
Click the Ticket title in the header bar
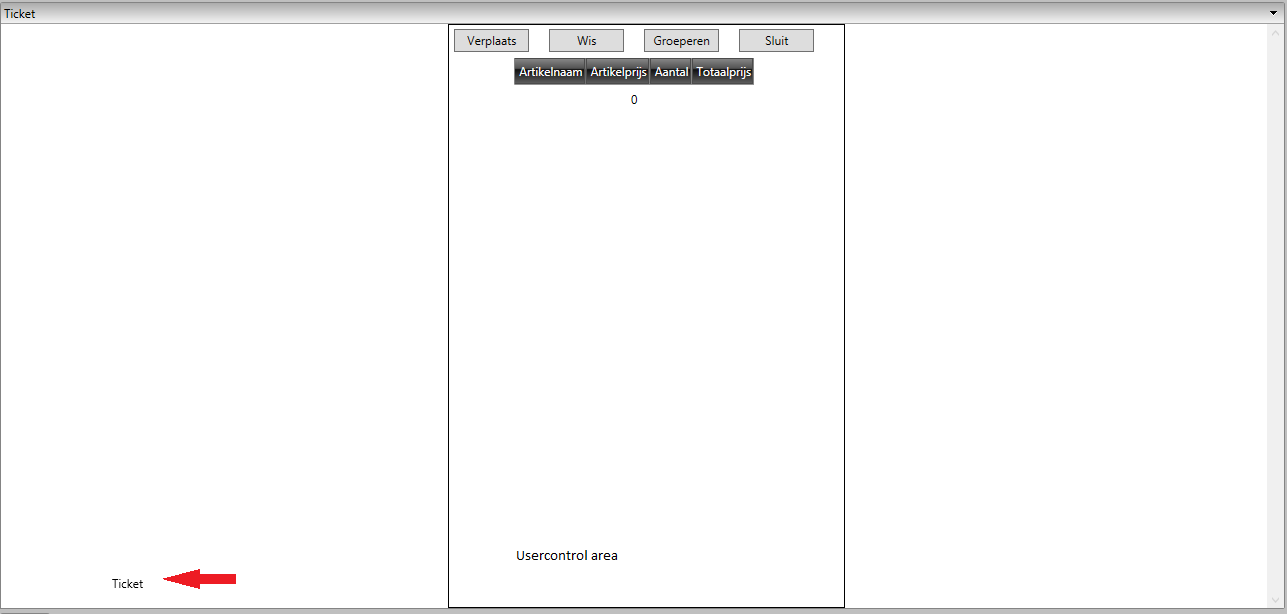point(20,14)
